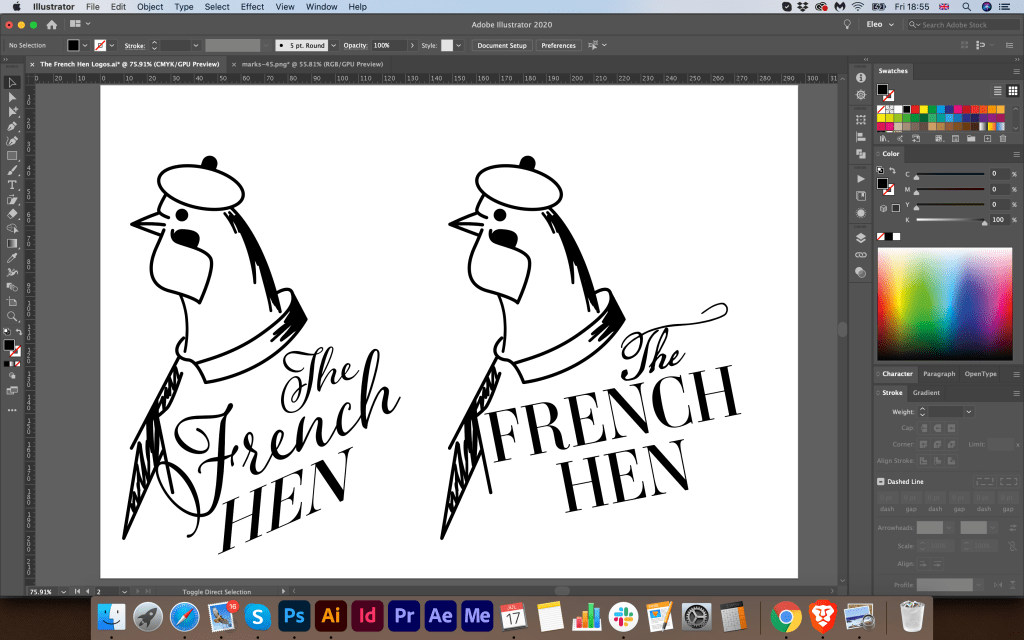Swap fill and stroke in Color panel
The height and width of the screenshot is (640, 1024).
point(894,170)
